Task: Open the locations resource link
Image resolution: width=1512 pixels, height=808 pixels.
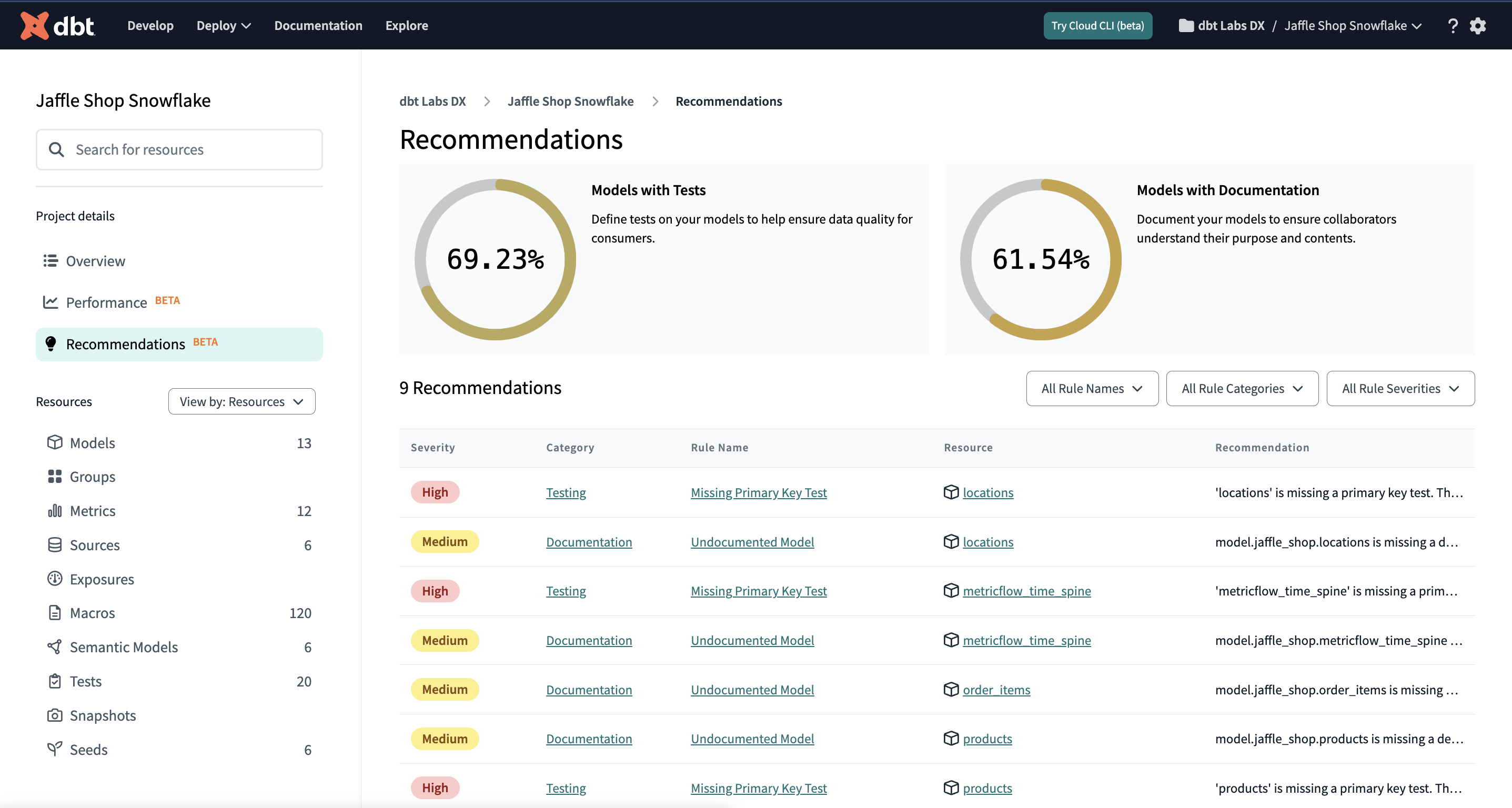Action: 989,492
